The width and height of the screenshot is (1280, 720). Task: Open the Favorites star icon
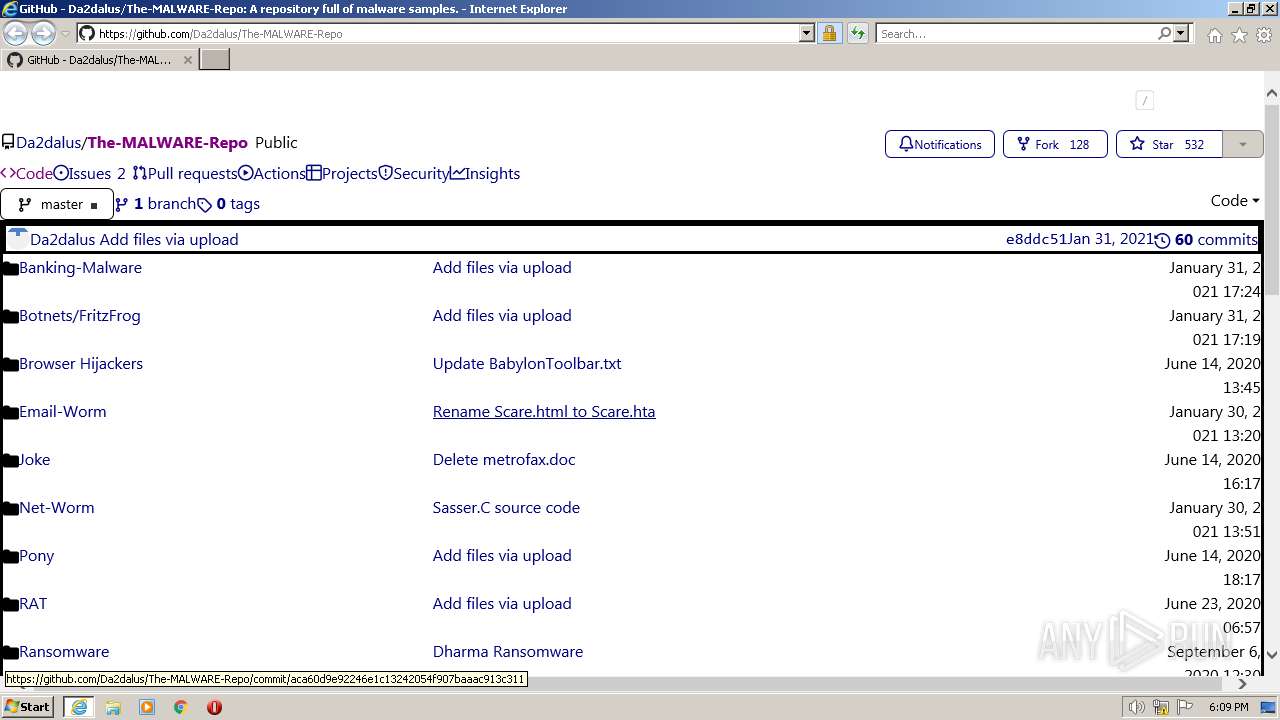pyautogui.click(x=1239, y=35)
